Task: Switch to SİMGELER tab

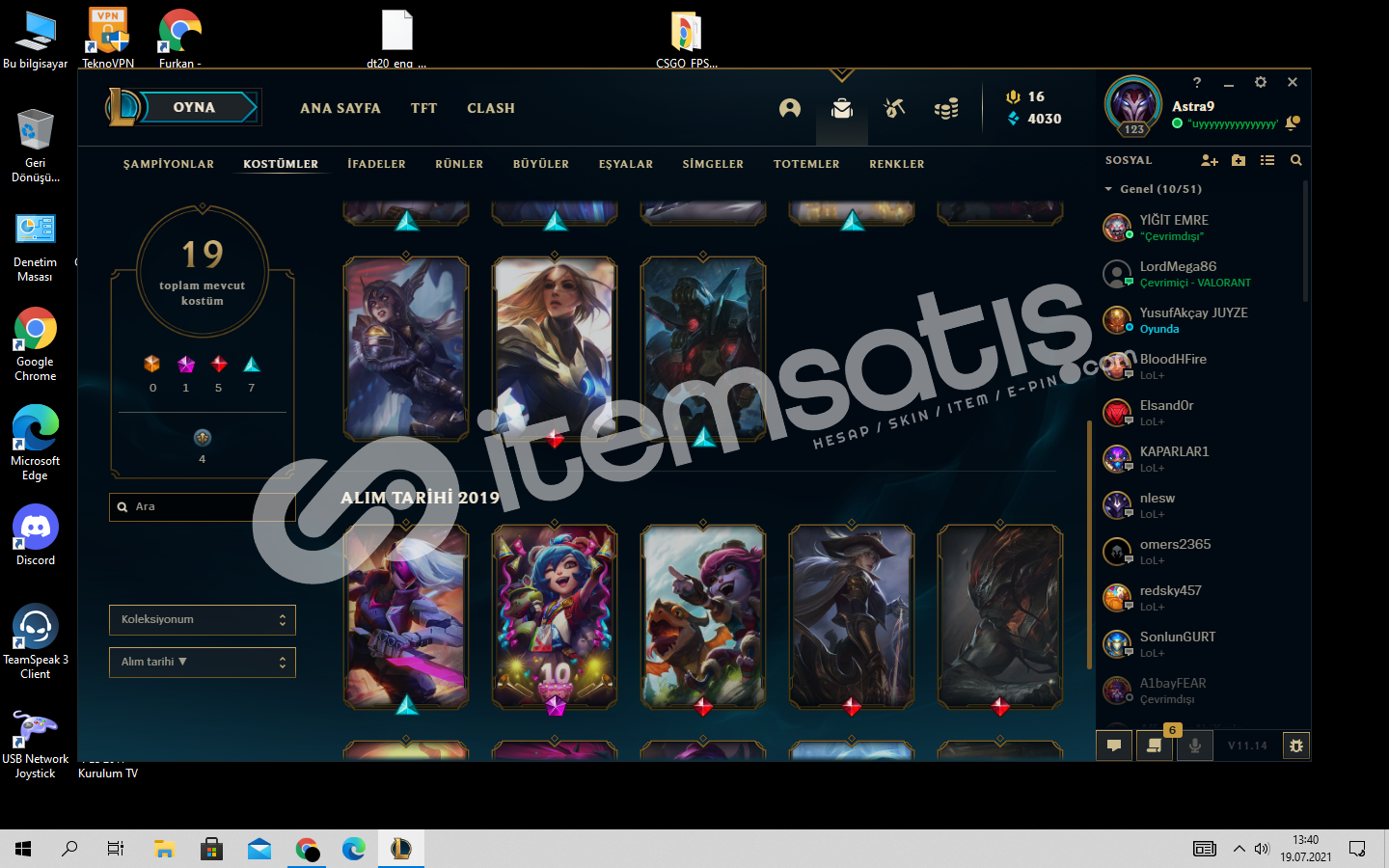Action: click(x=713, y=164)
